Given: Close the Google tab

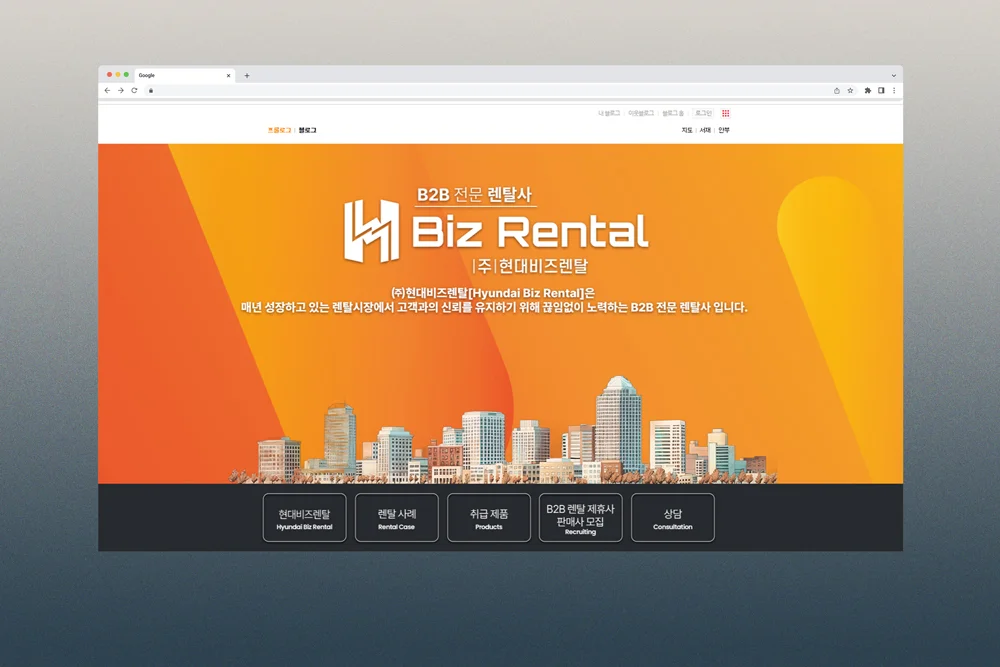Looking at the screenshot, I should (x=228, y=75).
